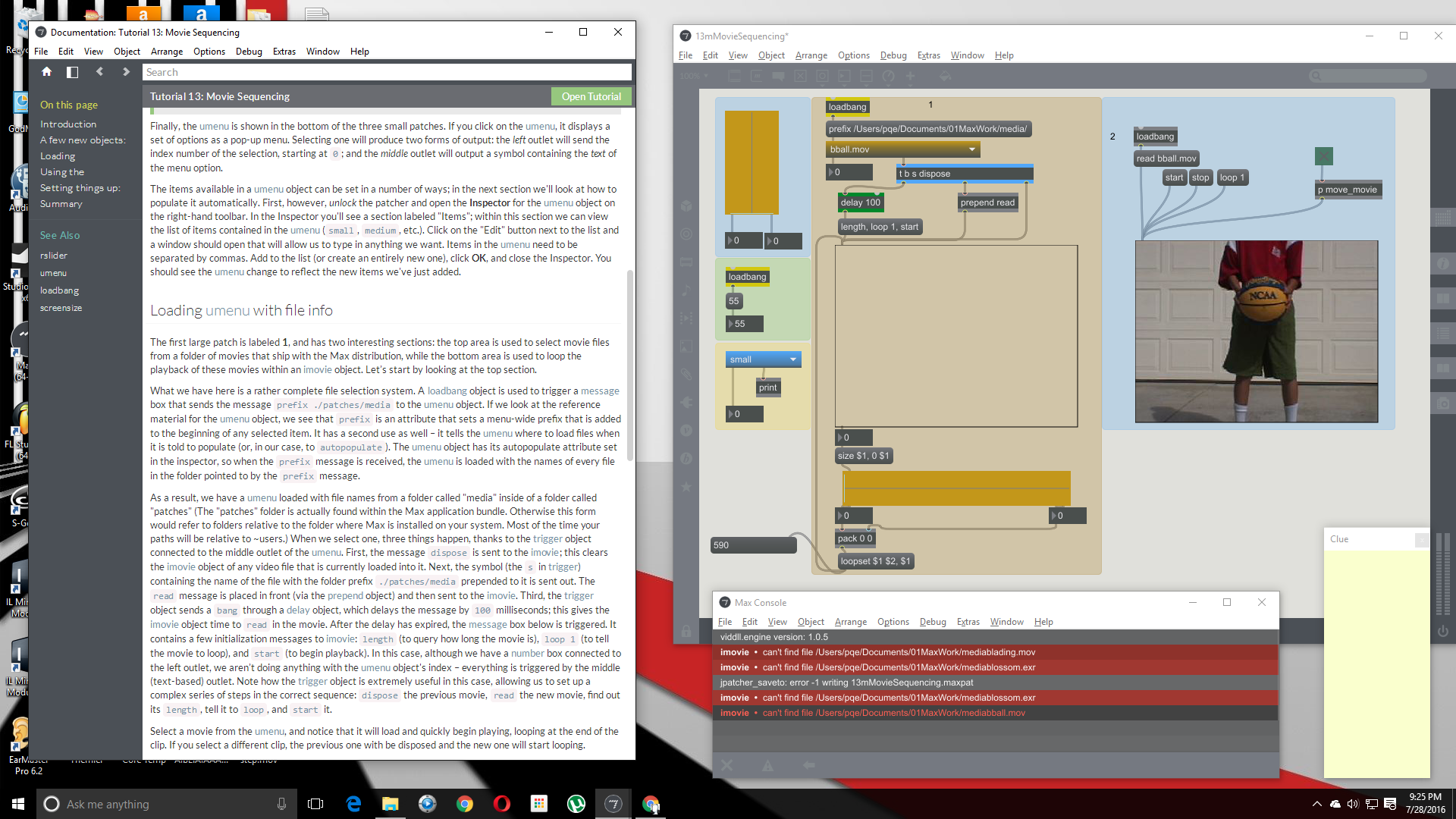Click the 'start' message box

(x=1173, y=177)
